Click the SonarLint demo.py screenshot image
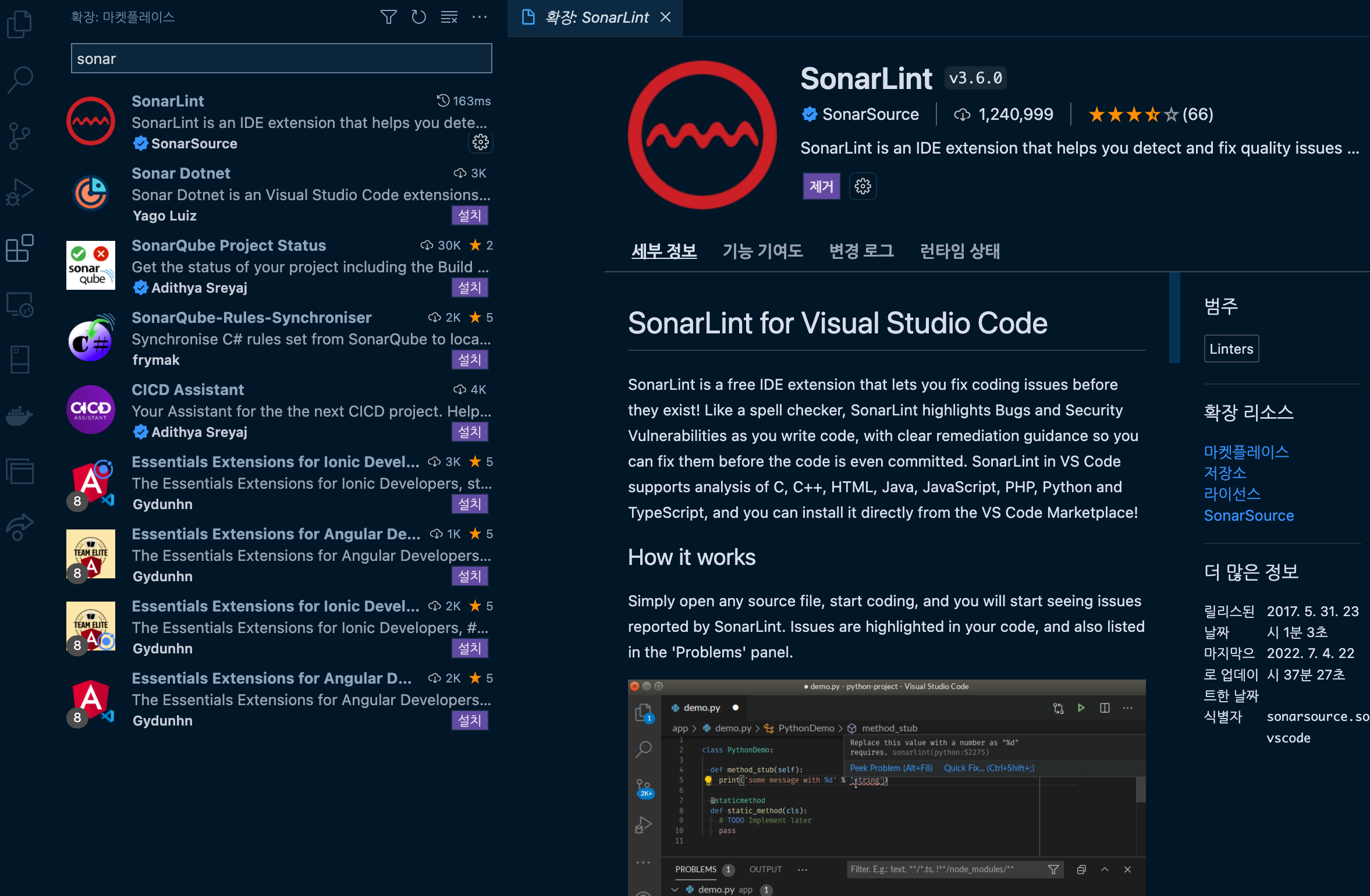1370x896 pixels. pyautogui.click(x=886, y=787)
